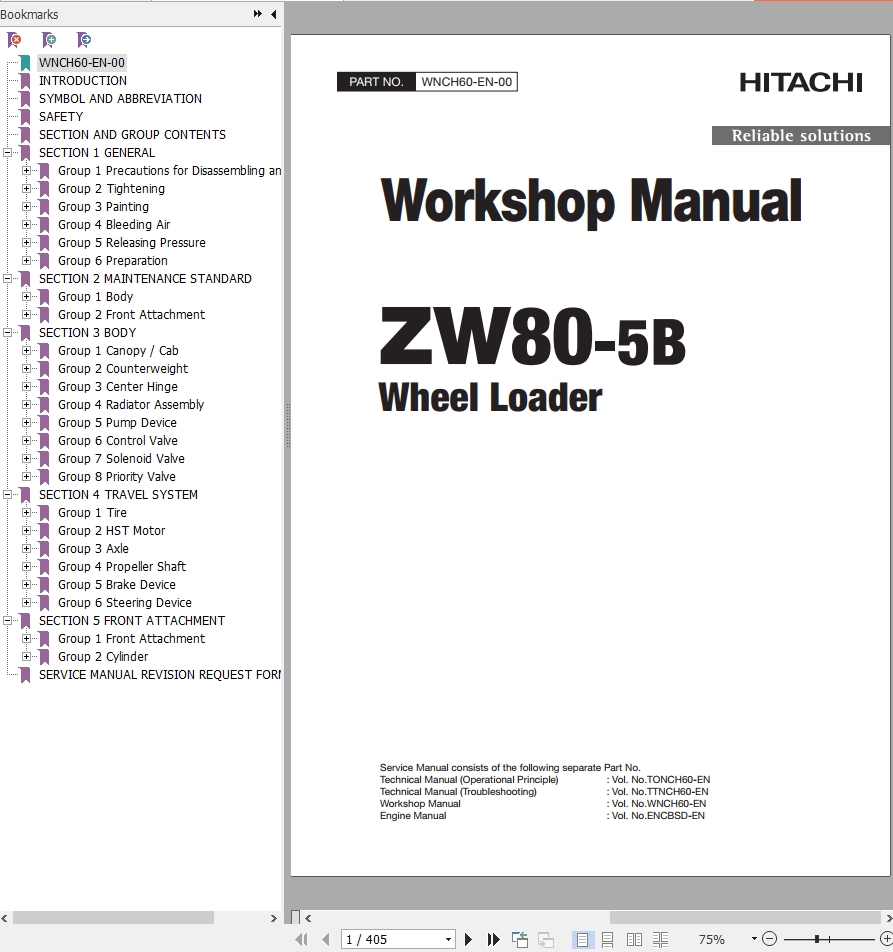
Task: Open Group 8 Priority Valve bookmark
Action: pos(117,477)
